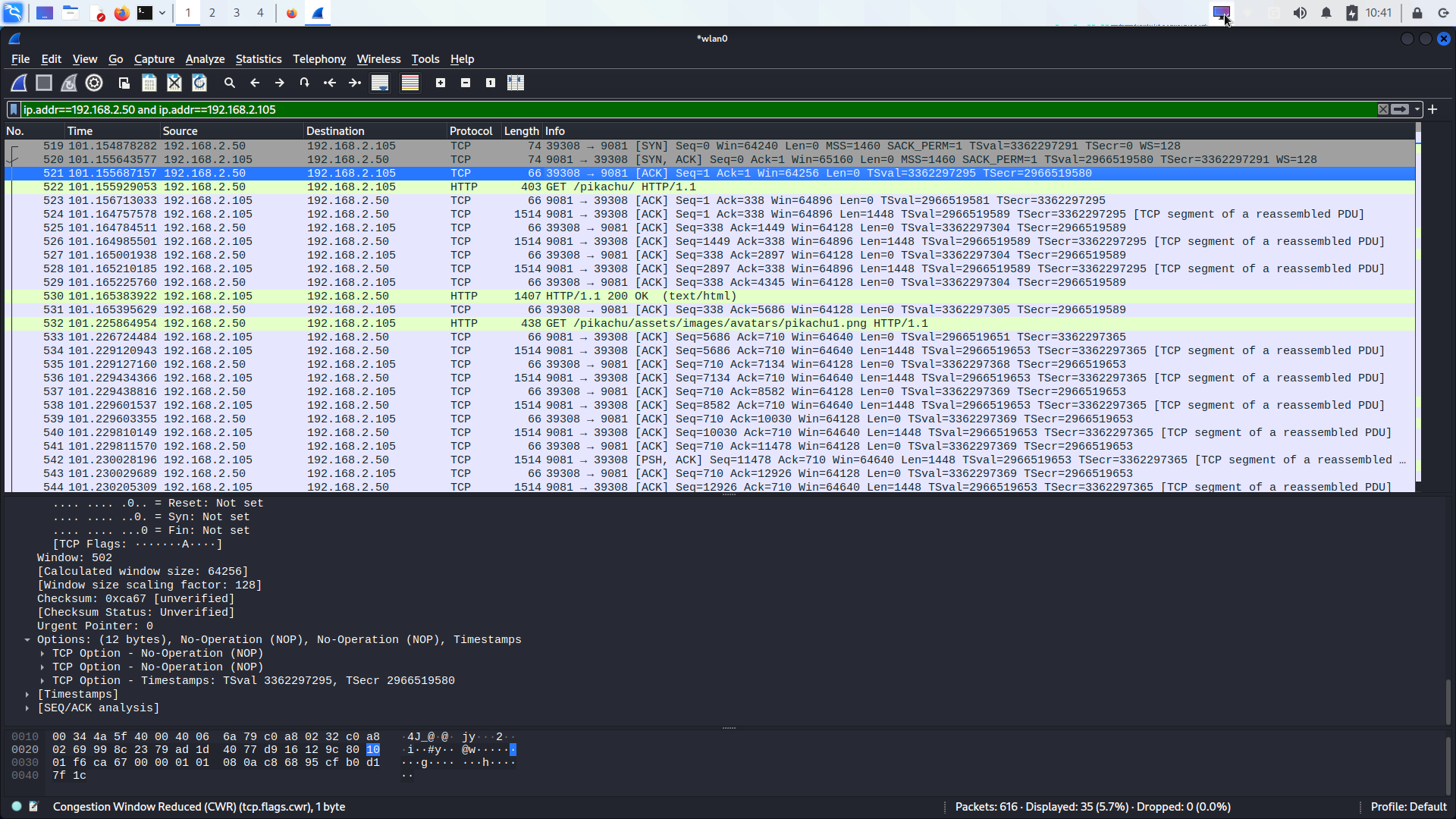Open the display filter history dropdown
This screenshot has height=819, width=1456.
(x=1417, y=110)
